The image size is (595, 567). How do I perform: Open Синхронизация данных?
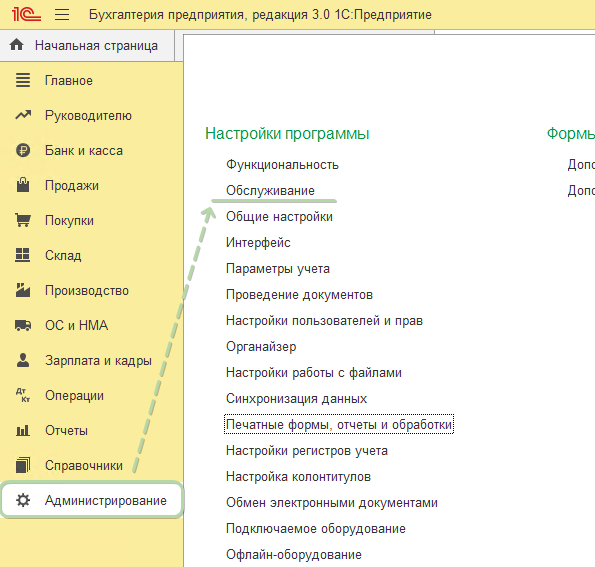click(296, 399)
